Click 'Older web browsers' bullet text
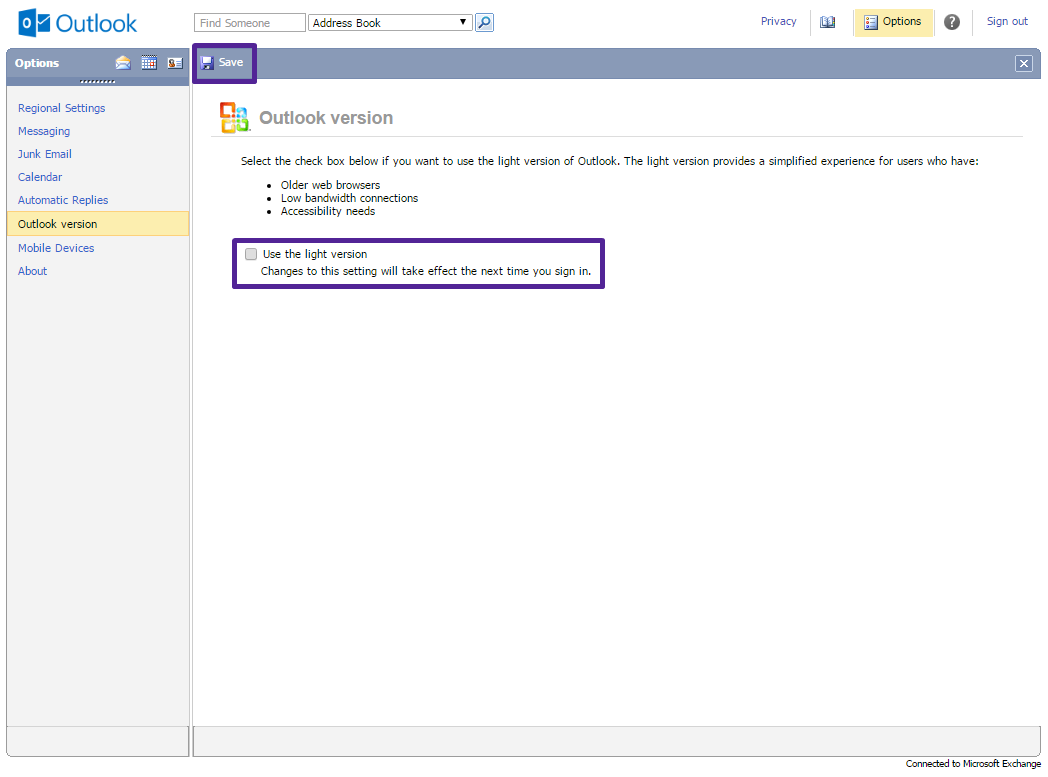This screenshot has width=1048, height=777. (330, 185)
